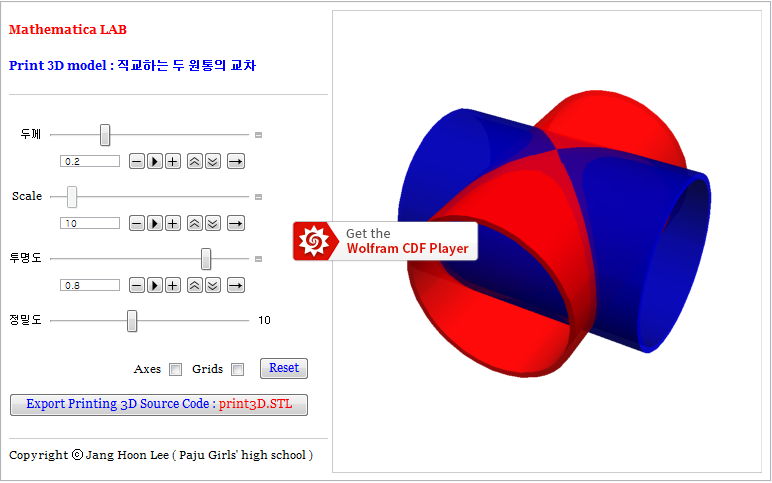The height and width of the screenshot is (483, 772).
Task: Enable the Grids checkbox
Action: (237, 369)
